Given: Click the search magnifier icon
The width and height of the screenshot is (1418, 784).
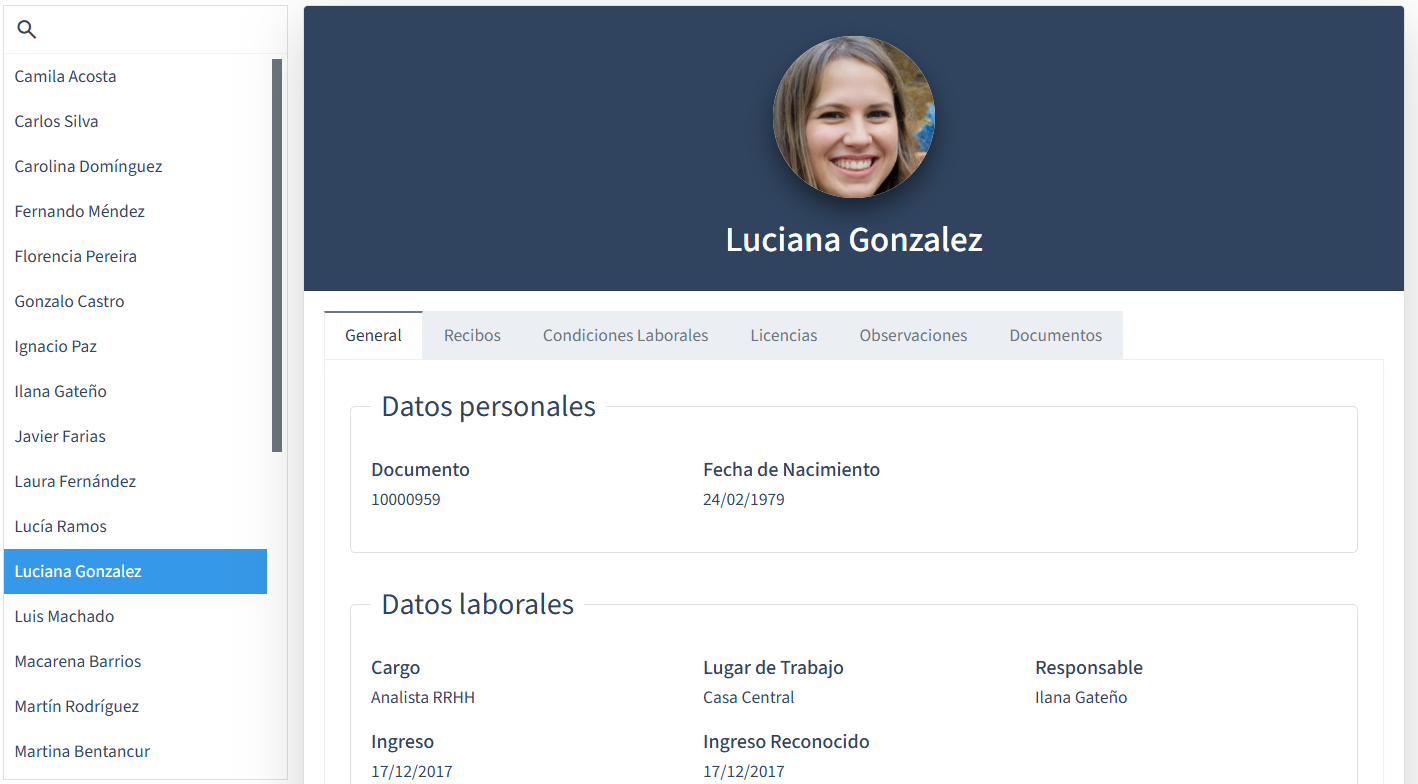Looking at the screenshot, I should (x=27, y=30).
